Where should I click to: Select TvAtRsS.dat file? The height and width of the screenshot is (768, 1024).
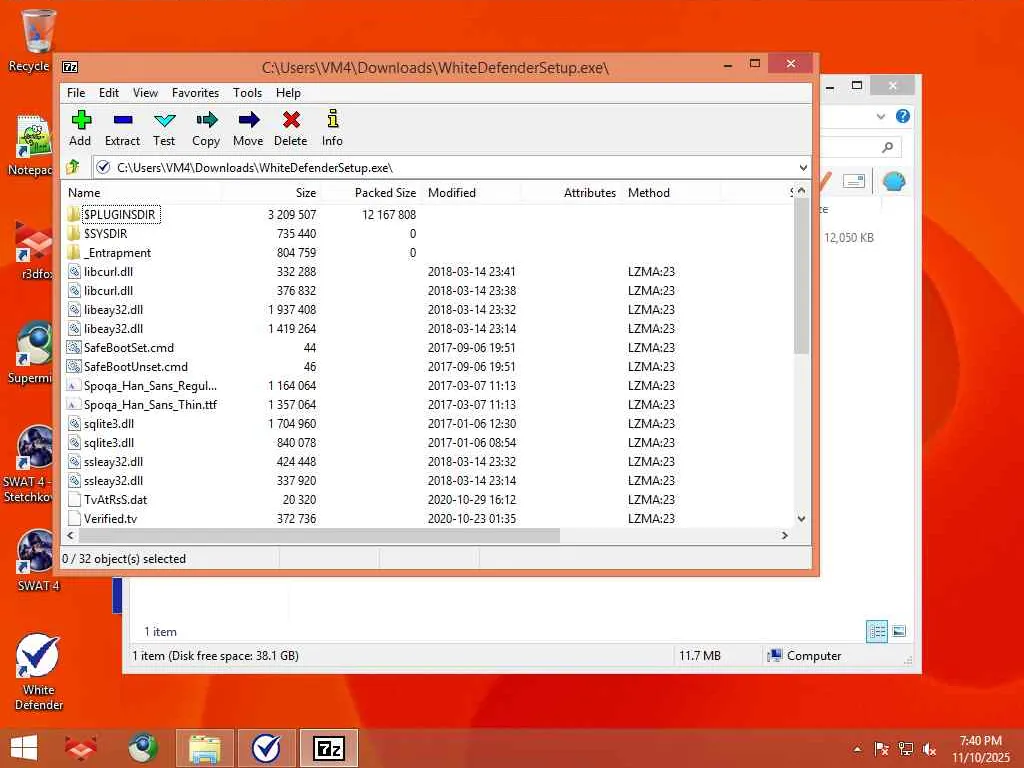point(115,500)
